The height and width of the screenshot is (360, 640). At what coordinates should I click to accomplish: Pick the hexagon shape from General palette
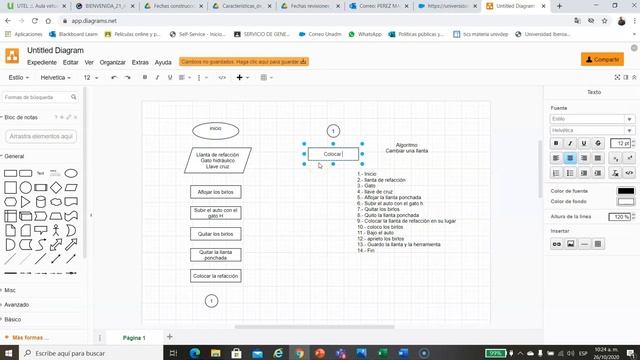click(x=10, y=202)
